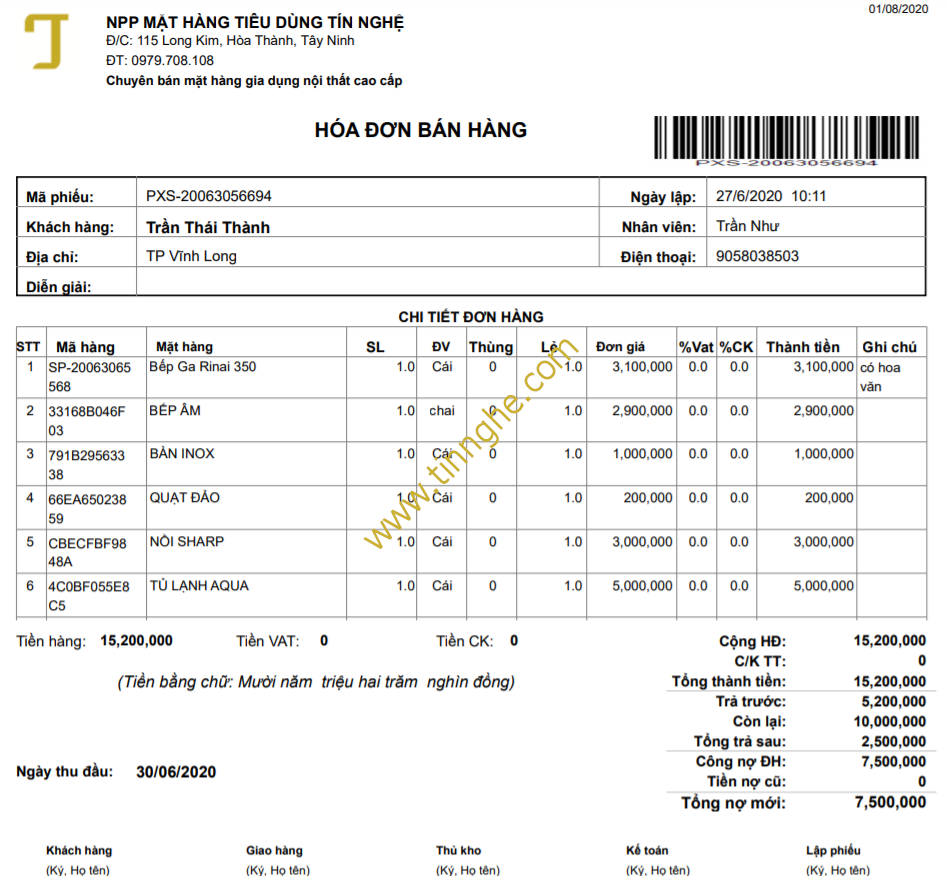Select the amount in words 'Mười năm triệu hai trăm nghìn đồng'
This screenshot has width=947, height=883.
376,682
